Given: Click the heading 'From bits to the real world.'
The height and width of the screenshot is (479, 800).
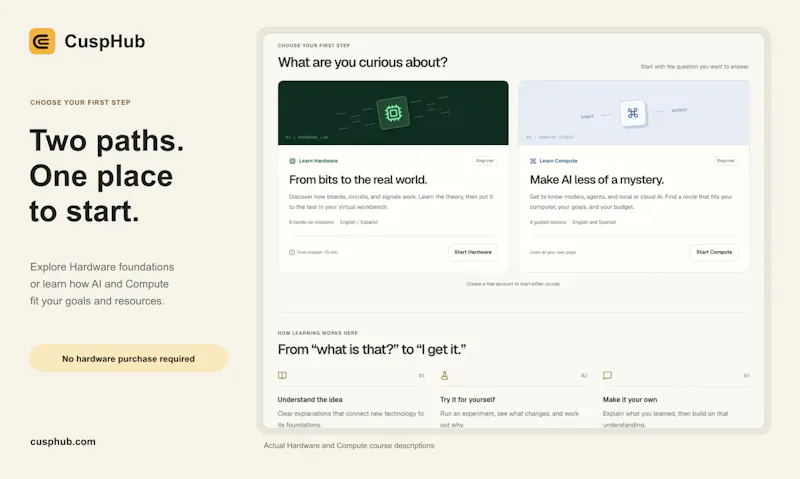Looking at the screenshot, I should pyautogui.click(x=358, y=180).
